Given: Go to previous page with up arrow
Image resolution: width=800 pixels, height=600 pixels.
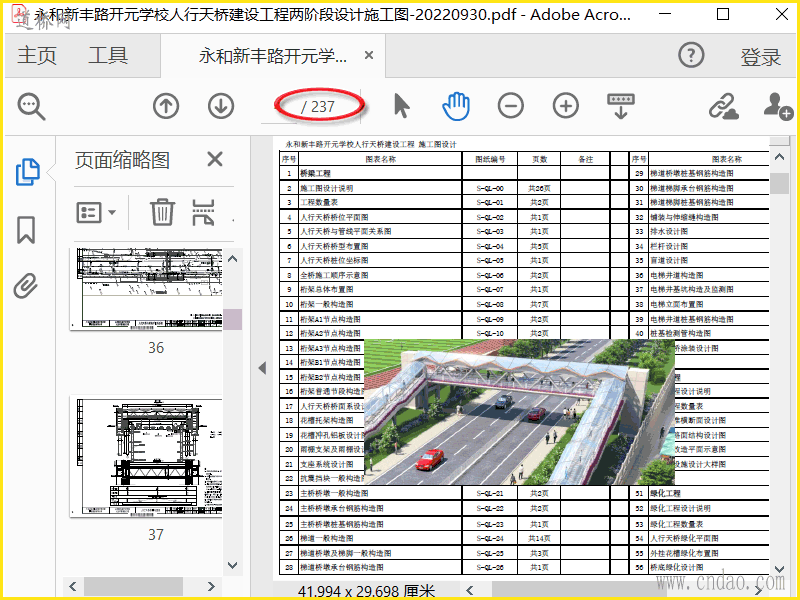Looking at the screenshot, I should (x=166, y=106).
